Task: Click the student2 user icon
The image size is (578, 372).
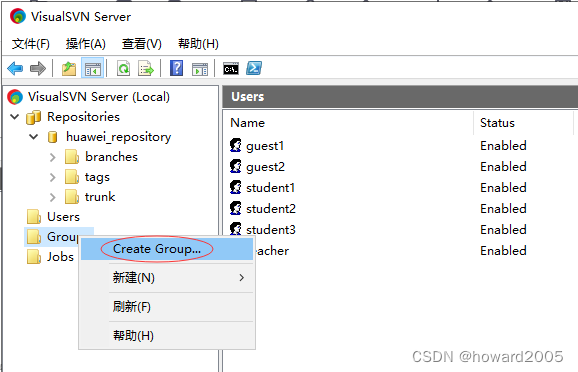Action: tap(236, 209)
